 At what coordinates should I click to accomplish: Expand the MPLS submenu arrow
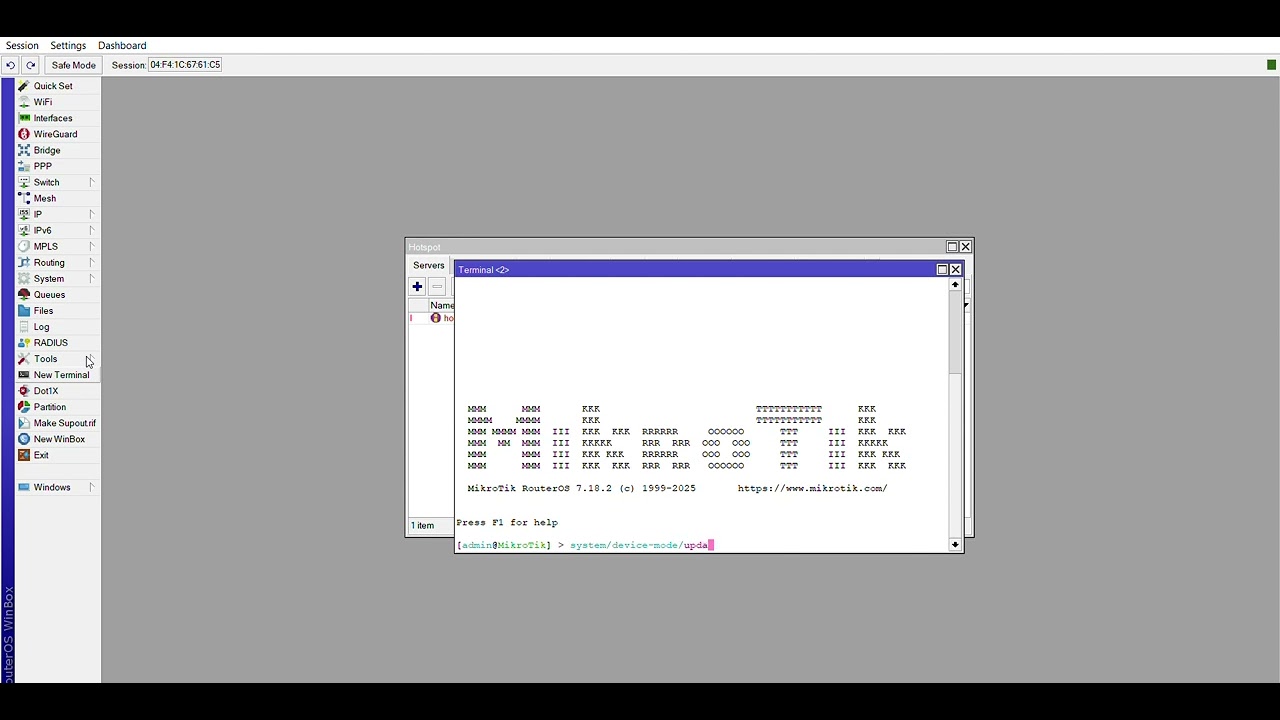pyautogui.click(x=91, y=246)
